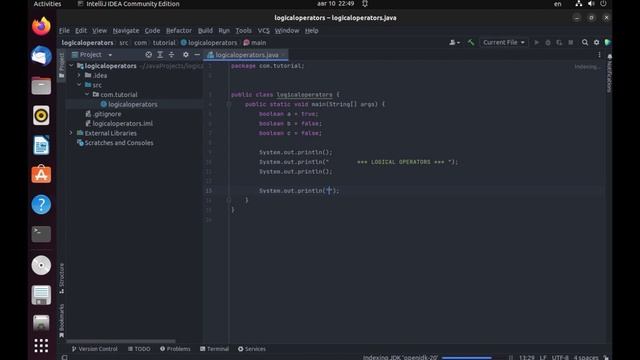Open Current File run configuration dropdown

[x=504, y=42]
